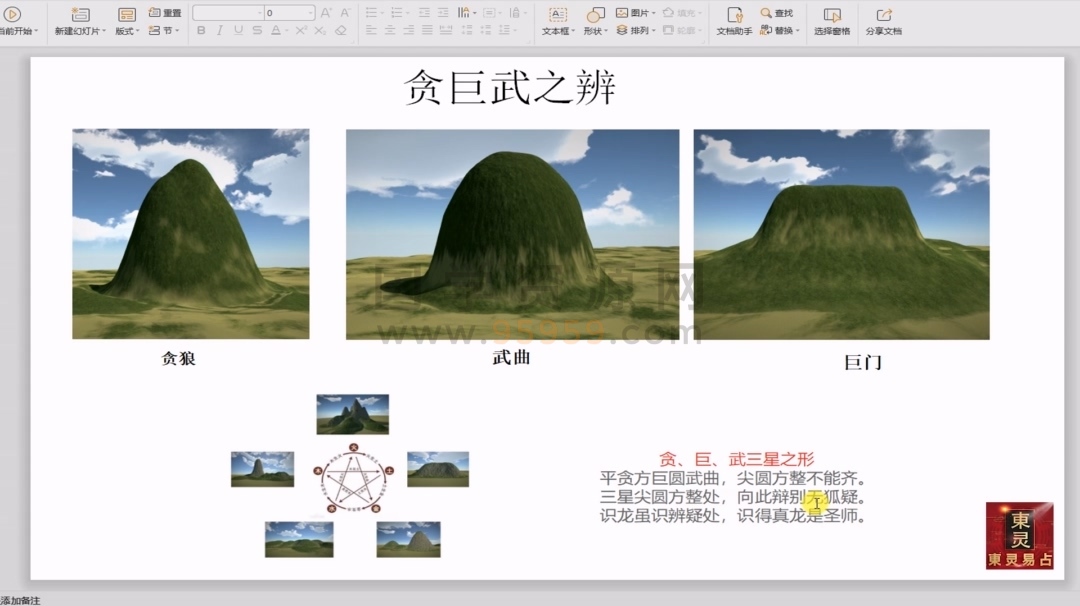The image size is (1080, 606).
Task: Expand Text Box (文本框) dropdown arrow
Action: click(x=573, y=31)
